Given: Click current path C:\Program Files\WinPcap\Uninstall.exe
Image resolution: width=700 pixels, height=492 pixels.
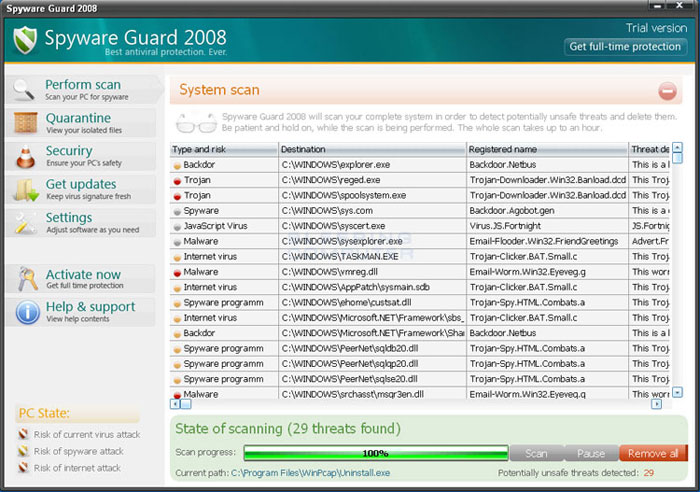Looking at the screenshot, I should click(310, 473).
